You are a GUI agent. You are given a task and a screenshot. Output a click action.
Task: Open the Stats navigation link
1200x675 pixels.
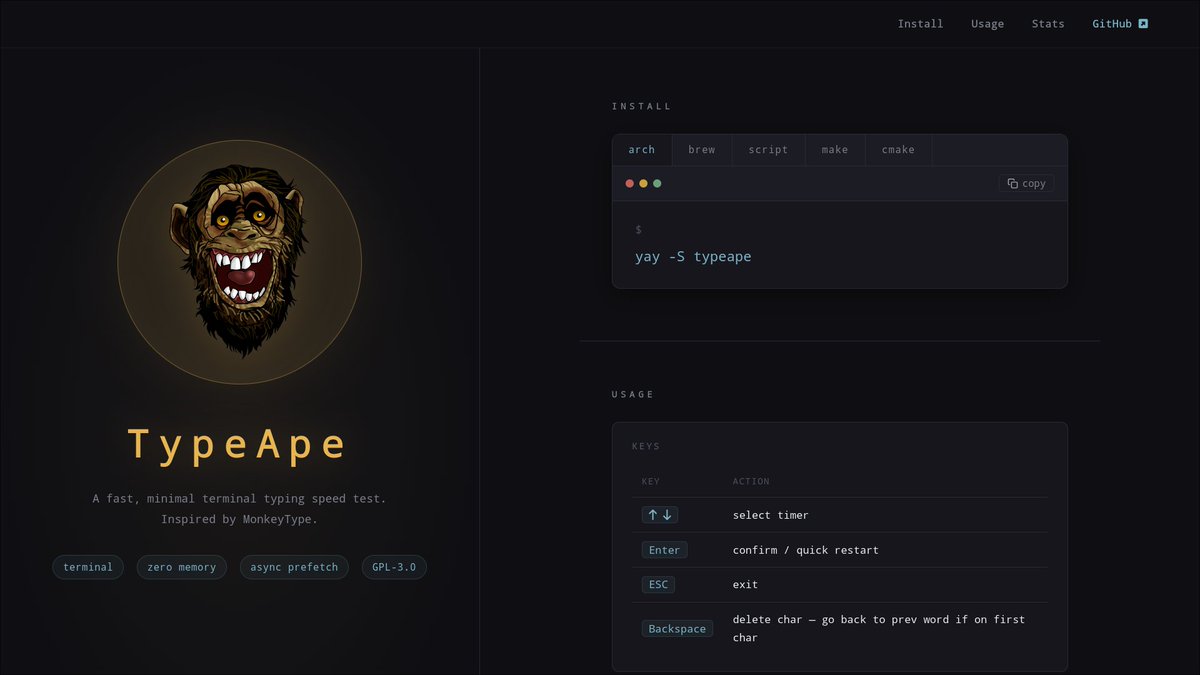[x=1048, y=24]
